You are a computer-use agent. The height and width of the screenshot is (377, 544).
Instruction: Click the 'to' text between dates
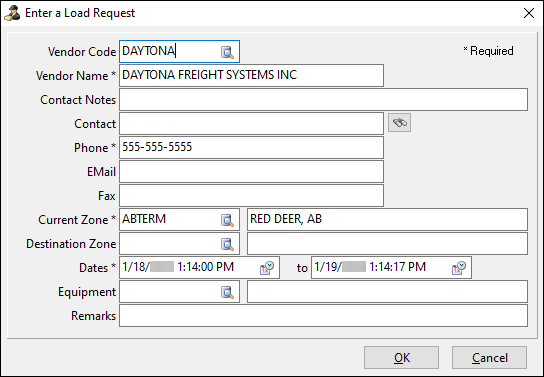[302, 268]
